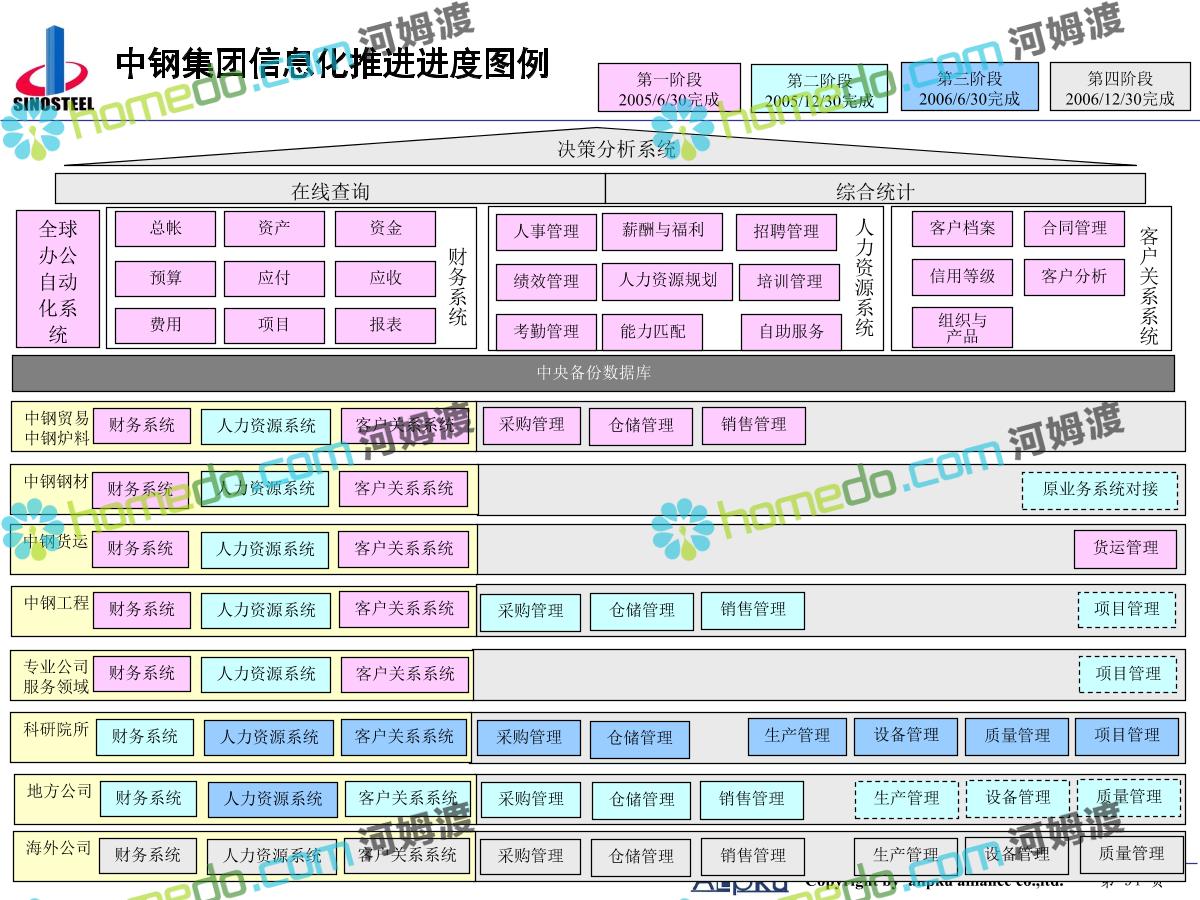This screenshot has height=900, width=1200.
Task: Select the 绩效管理 box
Action: tap(546, 283)
